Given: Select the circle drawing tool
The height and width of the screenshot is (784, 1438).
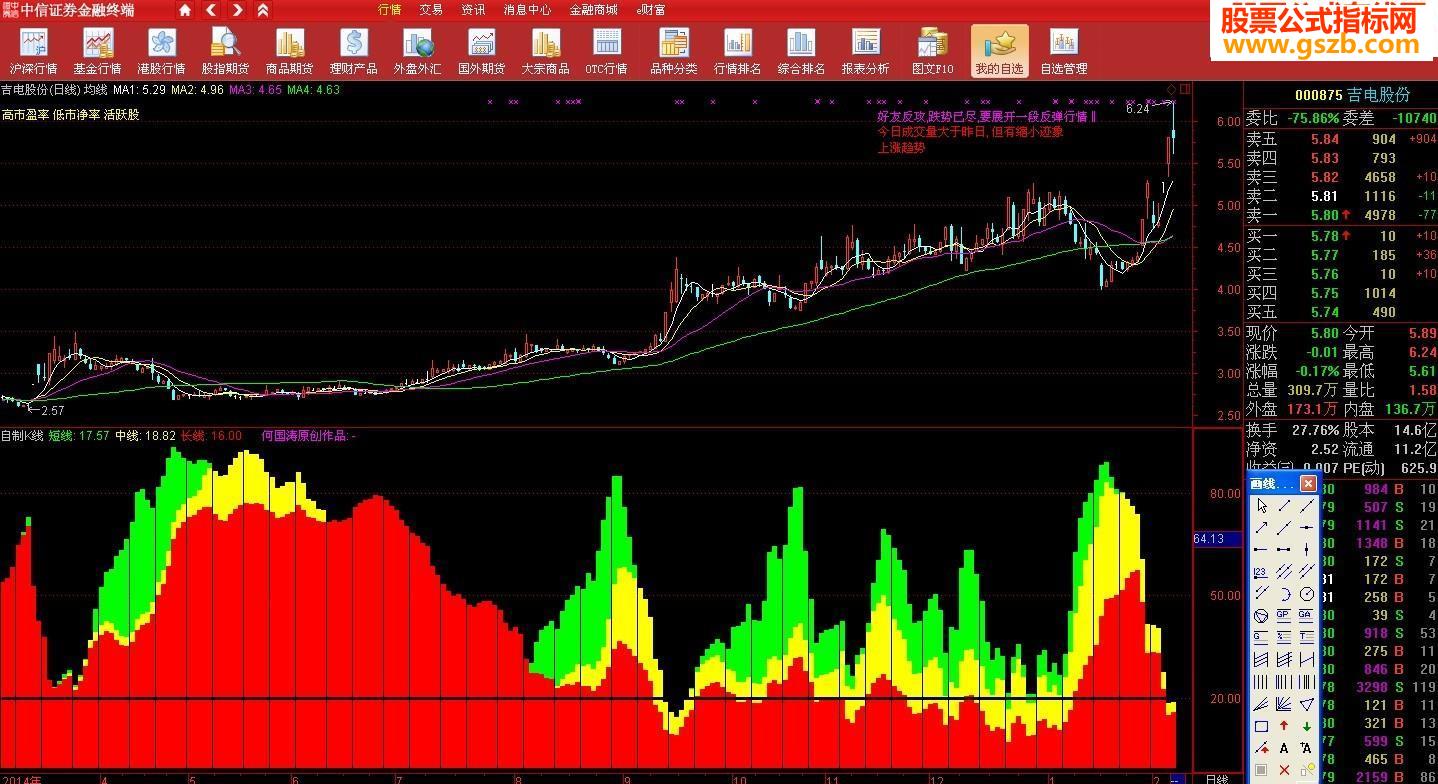Looking at the screenshot, I should coord(1307,593).
